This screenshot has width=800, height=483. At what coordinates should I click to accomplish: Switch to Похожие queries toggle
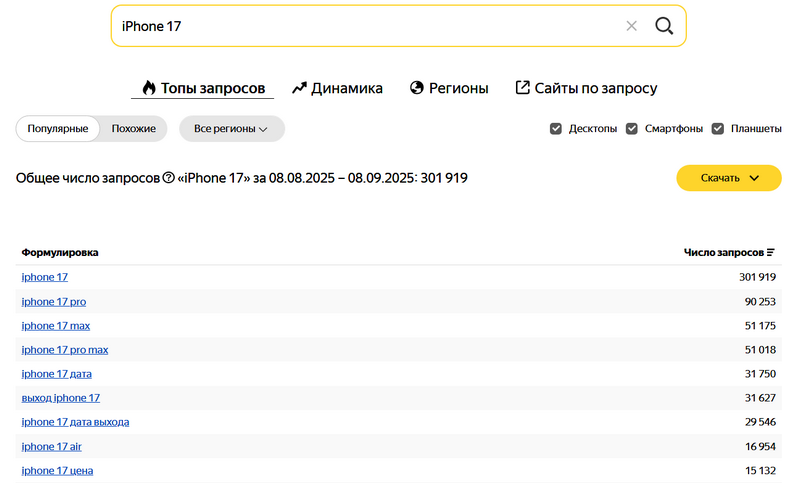point(134,129)
